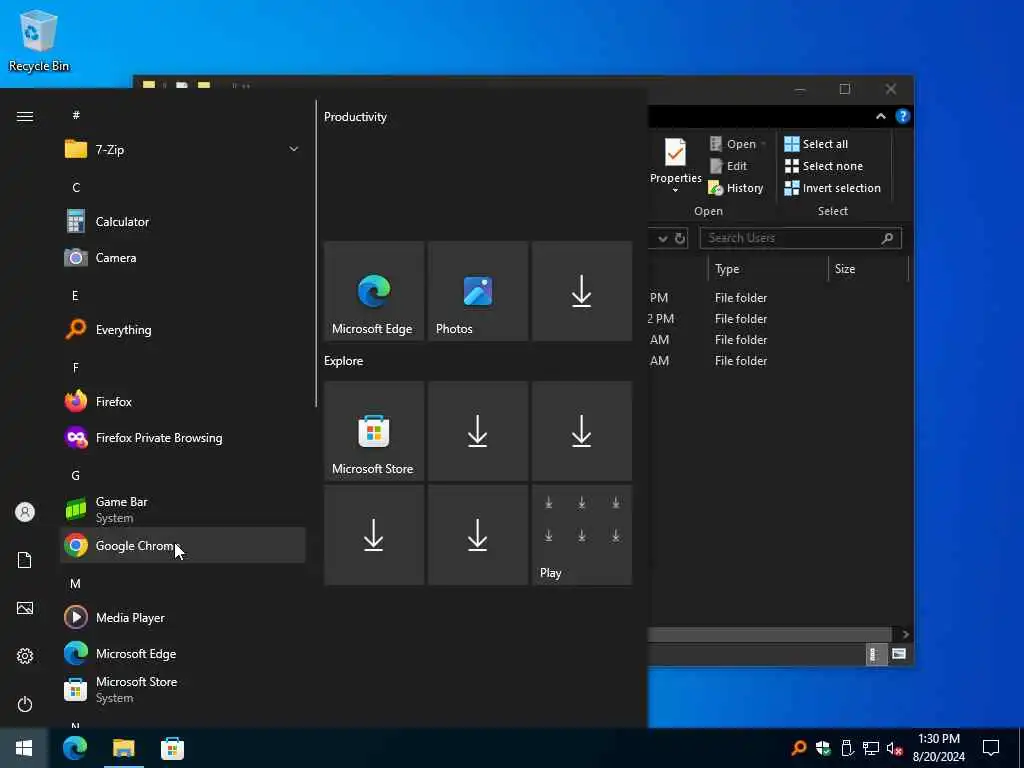Switch to File Explorer on the taskbar

[123, 748]
